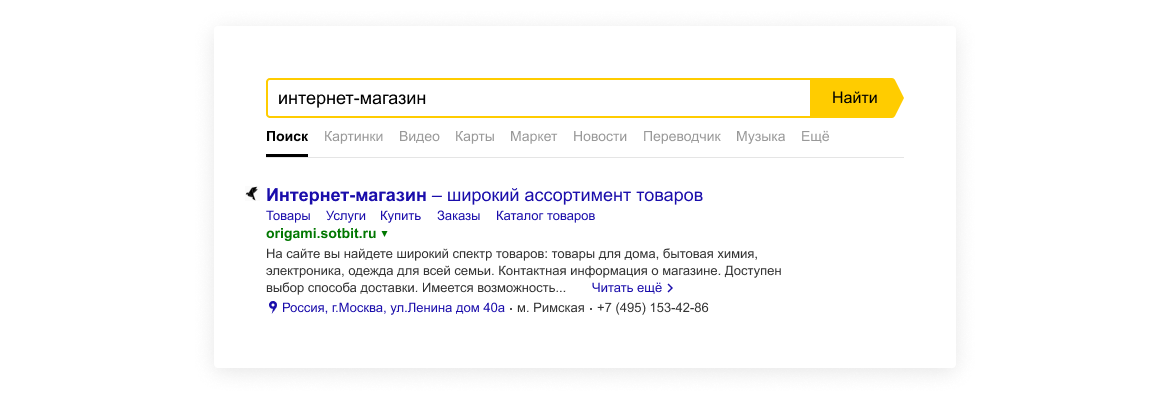Screen dimensions: 1170x394
Task: Click the map pin icon before the address
Action: tap(272, 307)
